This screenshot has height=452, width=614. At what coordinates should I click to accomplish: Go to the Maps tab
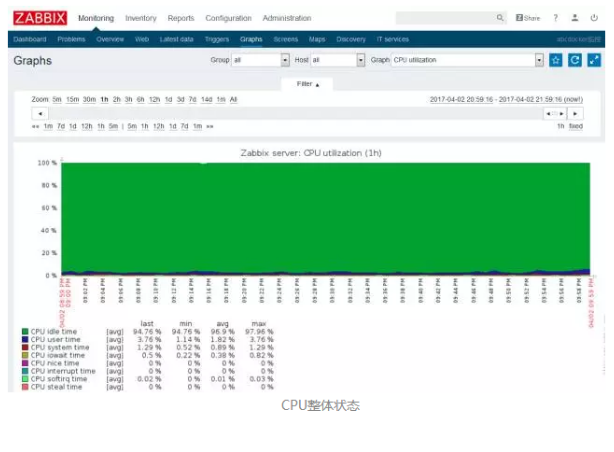point(317,39)
